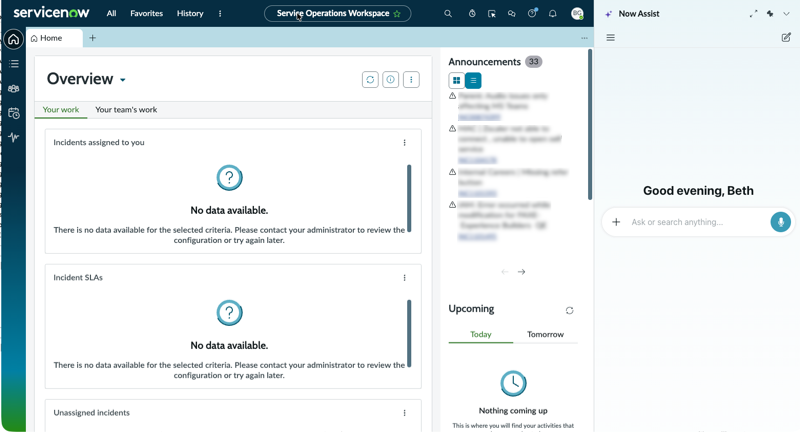Image resolution: width=800 pixels, height=432 pixels.
Task: Open the activity pulse icon in sidebar
Action: (14, 137)
